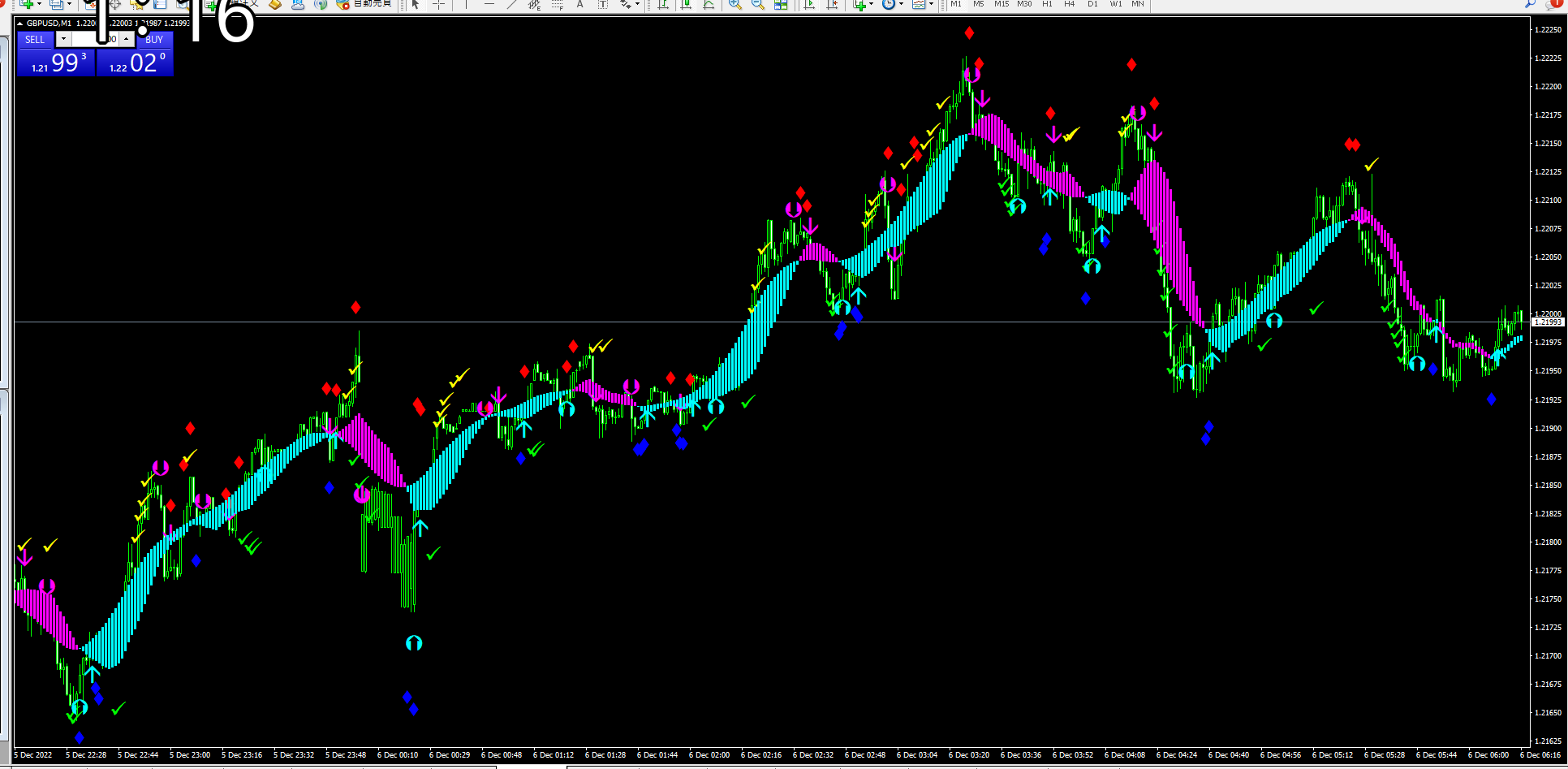Select the Vertical Line drawing tool

pyautogui.click(x=467, y=4)
